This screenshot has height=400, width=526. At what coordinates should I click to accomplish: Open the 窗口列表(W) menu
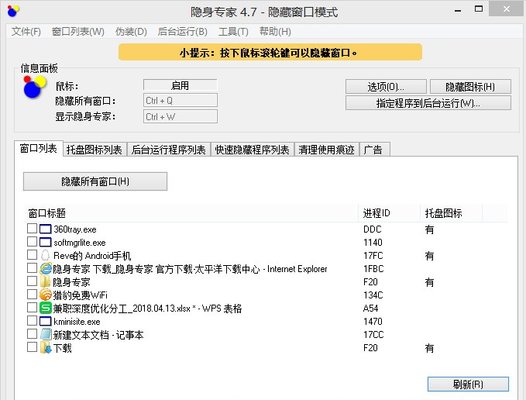pos(78,32)
